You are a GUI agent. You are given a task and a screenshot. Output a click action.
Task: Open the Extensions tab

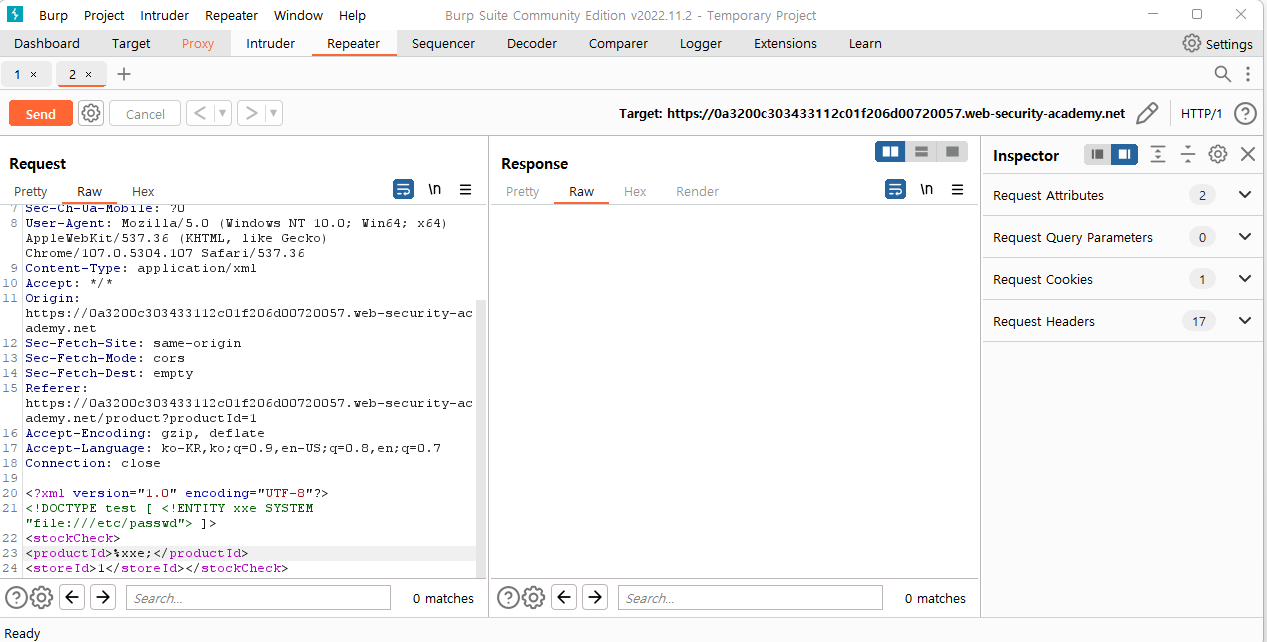pyautogui.click(x=785, y=44)
